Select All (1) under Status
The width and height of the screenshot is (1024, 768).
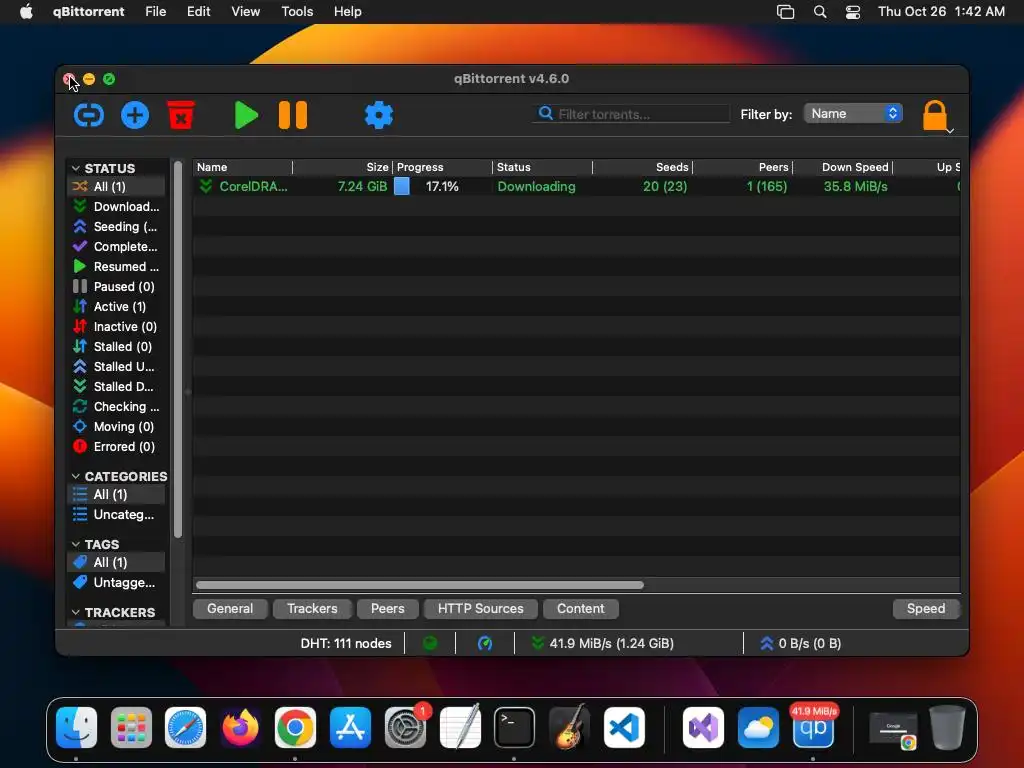(x=116, y=187)
